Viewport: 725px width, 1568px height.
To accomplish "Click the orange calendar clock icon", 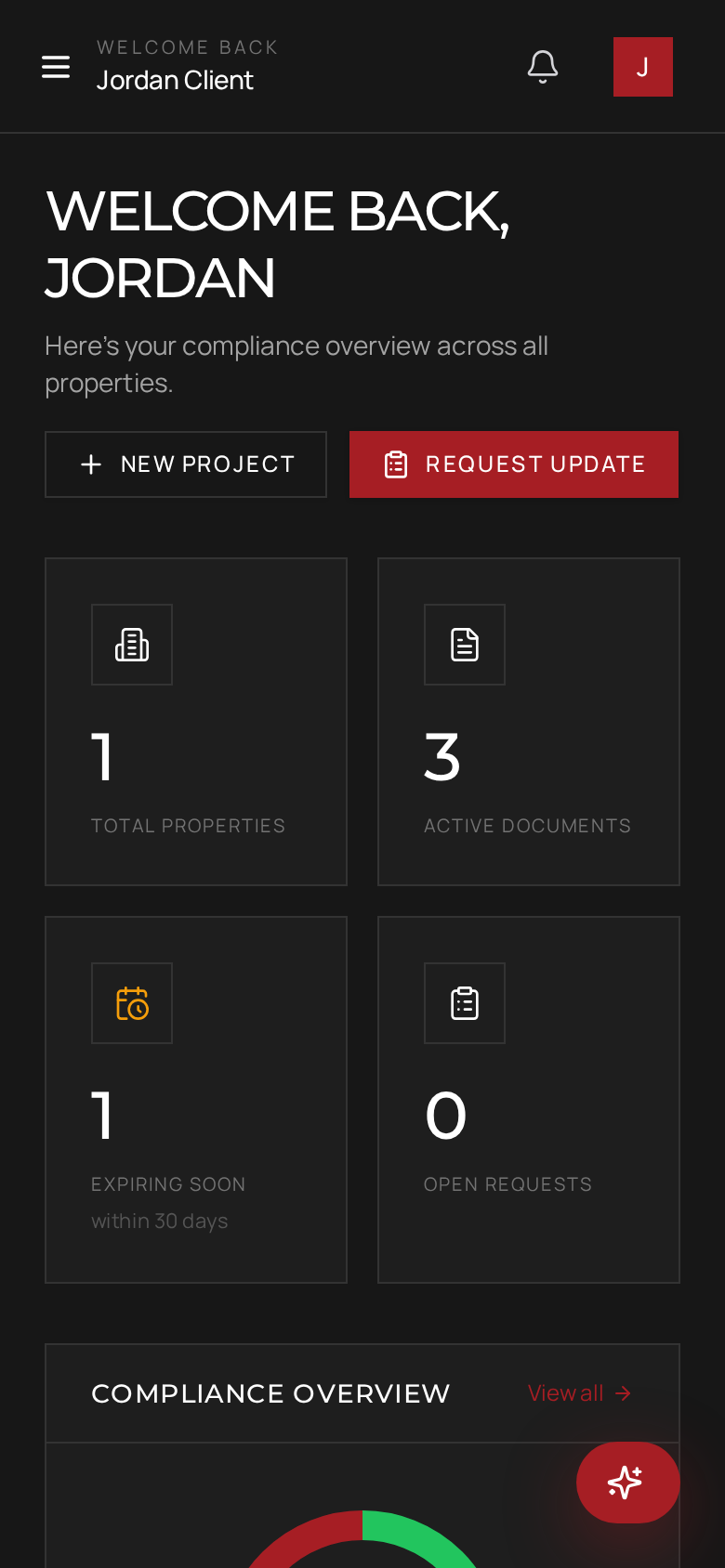I will pyautogui.click(x=132, y=1003).
